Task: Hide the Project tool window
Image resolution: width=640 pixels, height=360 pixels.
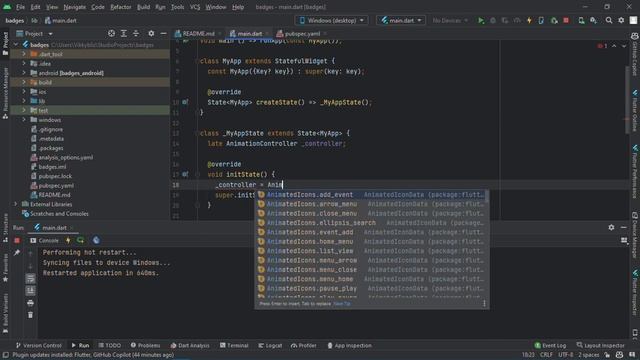Action: point(163,33)
